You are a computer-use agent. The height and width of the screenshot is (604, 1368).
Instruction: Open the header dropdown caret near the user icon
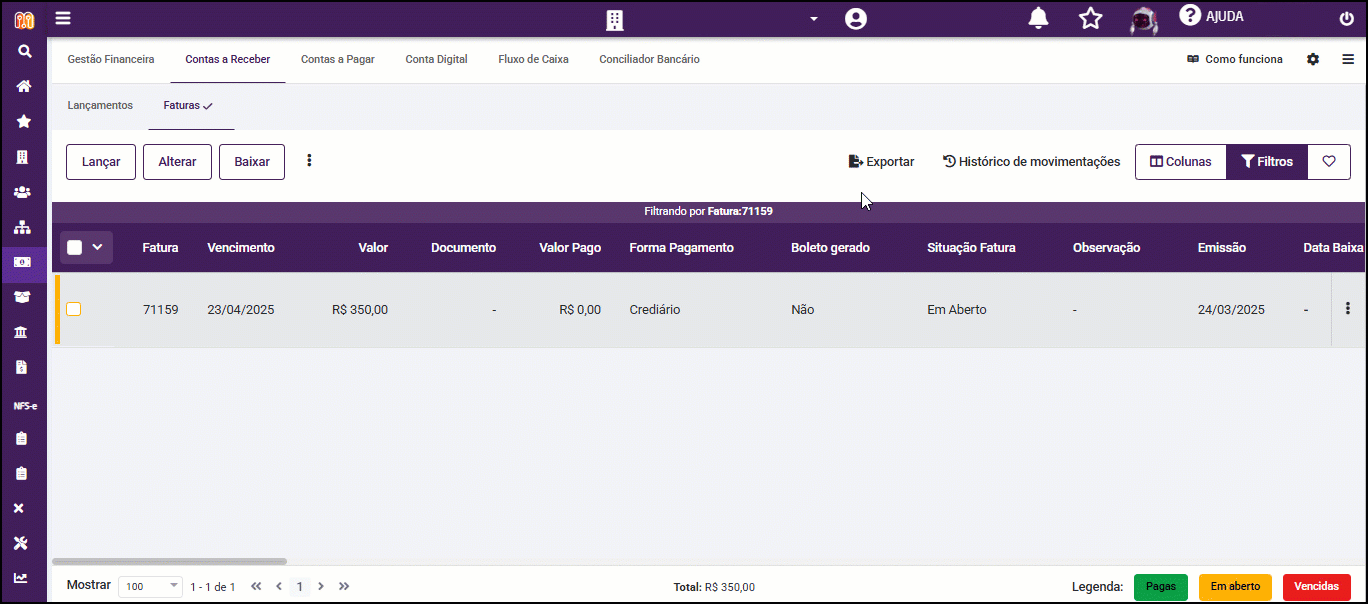pos(814,19)
